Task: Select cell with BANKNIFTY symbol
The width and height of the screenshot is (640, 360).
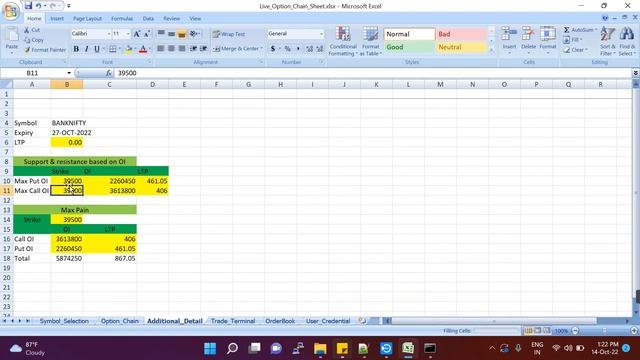Action: (67, 123)
